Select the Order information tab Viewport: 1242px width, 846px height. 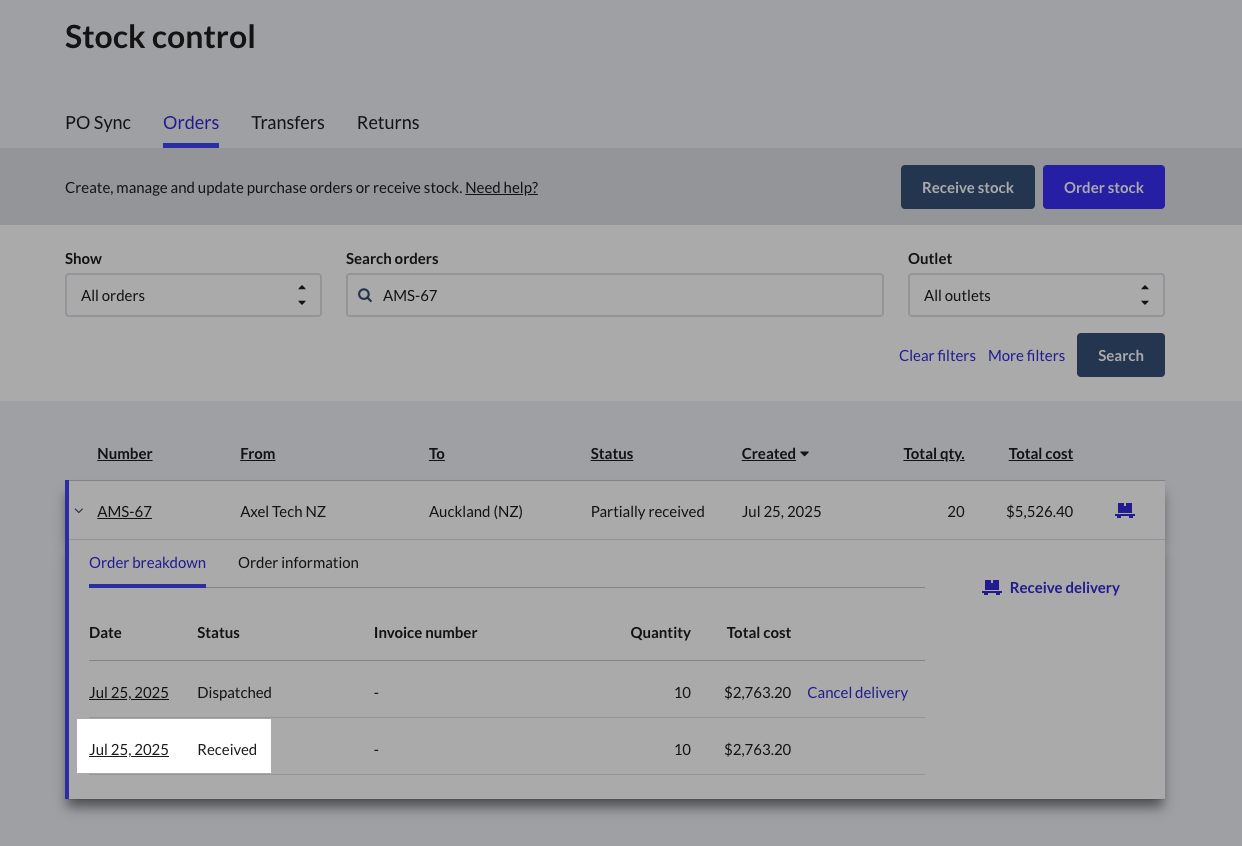(x=298, y=563)
